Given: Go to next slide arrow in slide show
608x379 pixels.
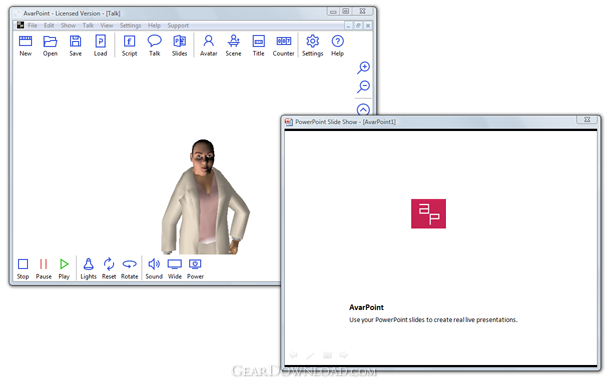Looking at the screenshot, I should tap(344, 355).
